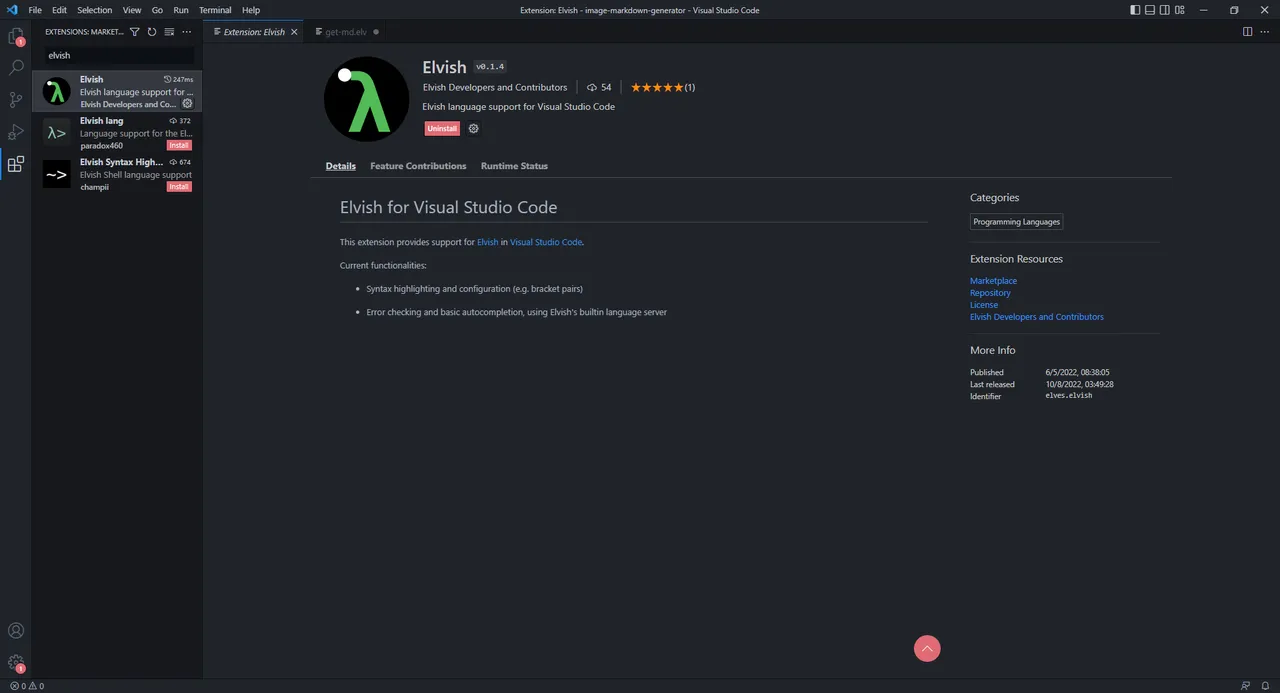Screen dimensions: 1280x693
Task: Open the Marketplace resource link
Action: coord(993,281)
